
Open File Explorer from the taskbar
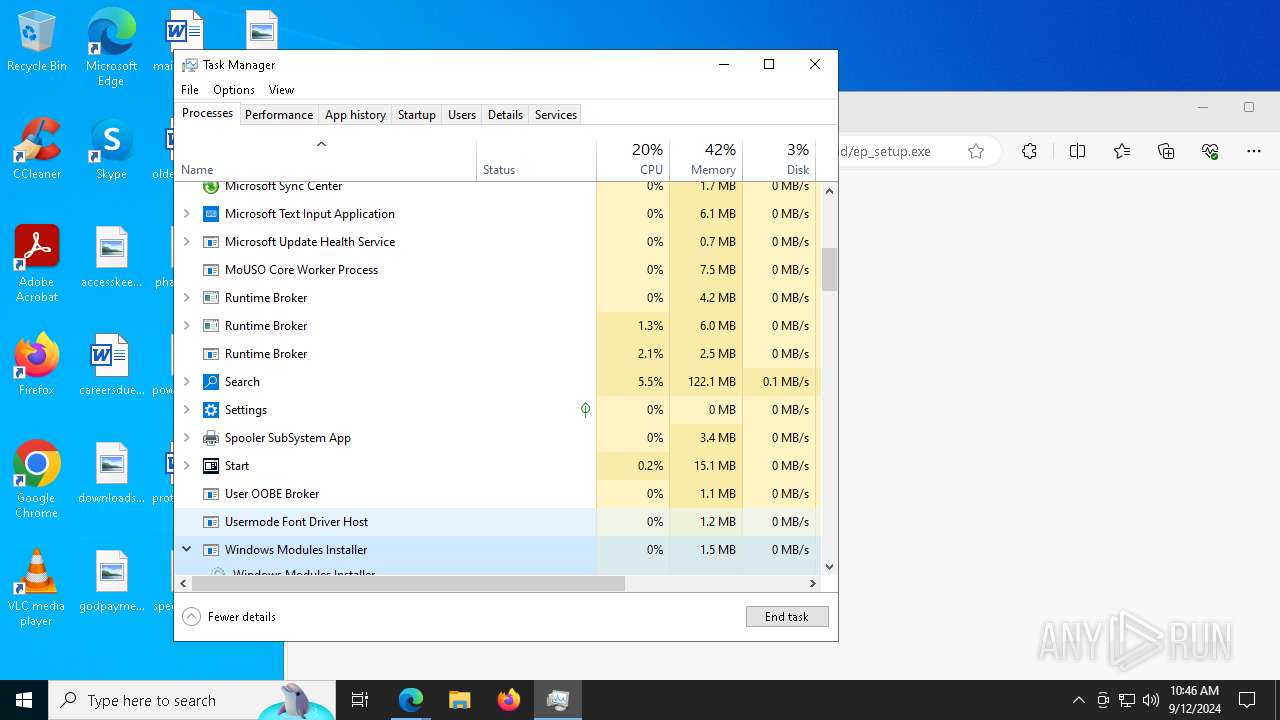point(459,700)
